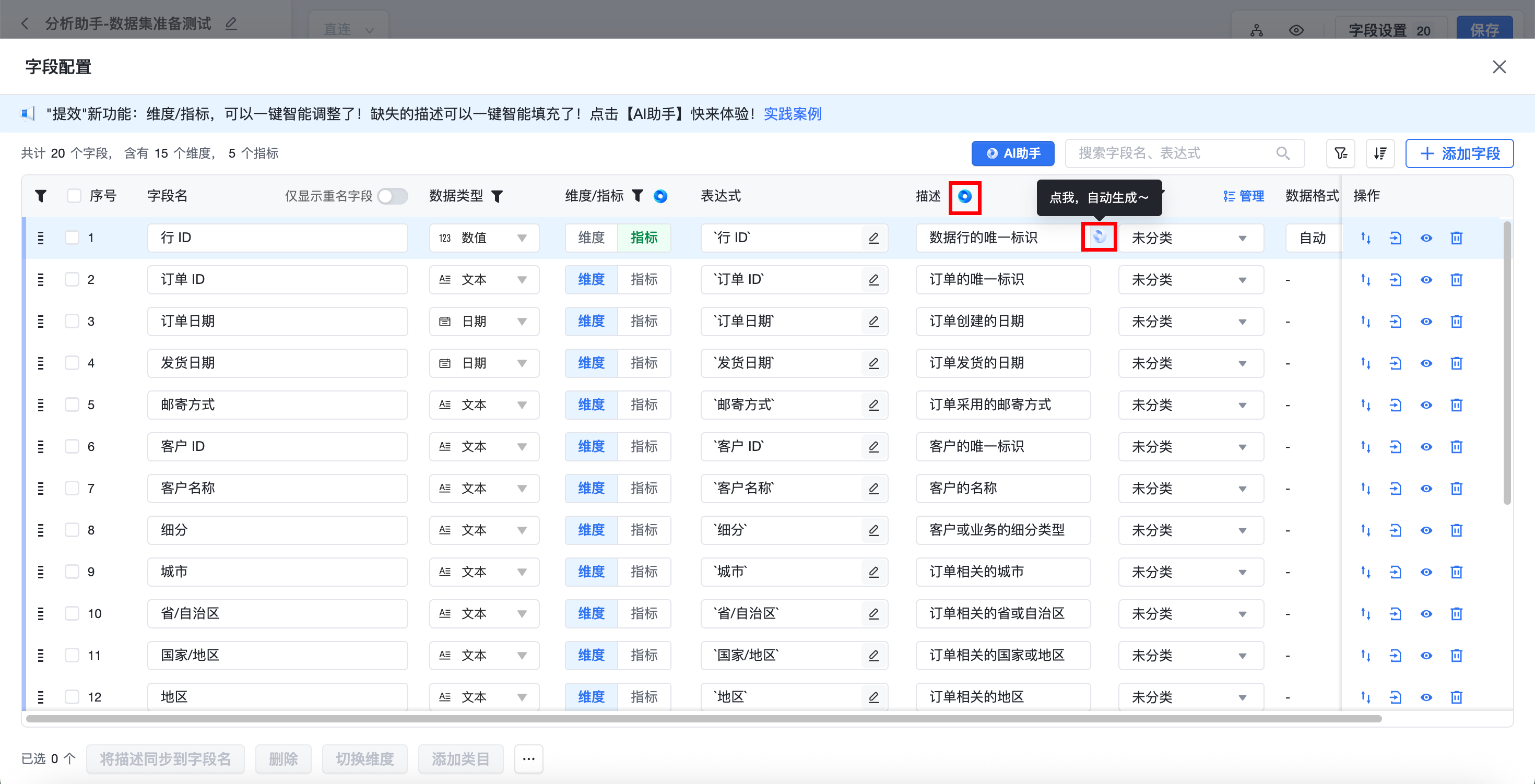This screenshot has height=784, width=1535.
Task: Select the checkbox for row 3 订单日期
Action: point(72,320)
